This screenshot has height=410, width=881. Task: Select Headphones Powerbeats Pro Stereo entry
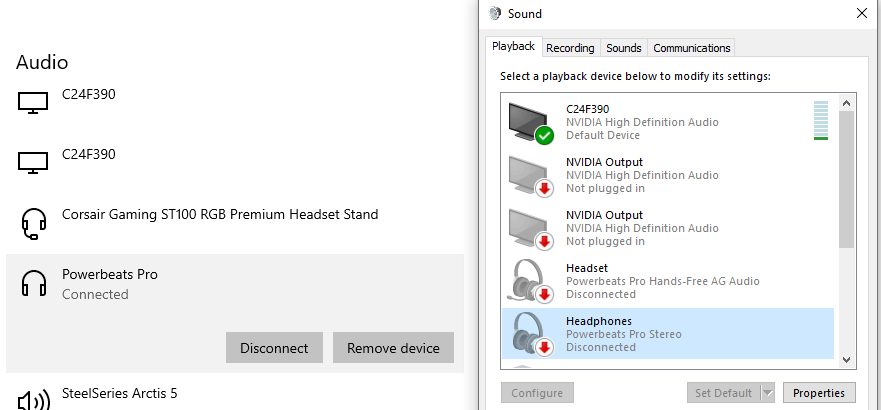point(667,334)
